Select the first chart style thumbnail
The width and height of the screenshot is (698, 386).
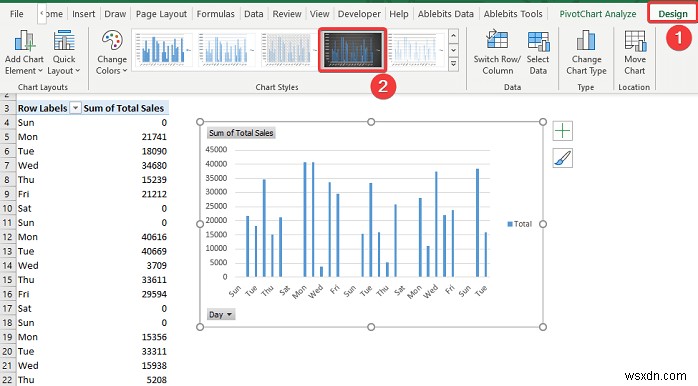click(162, 49)
